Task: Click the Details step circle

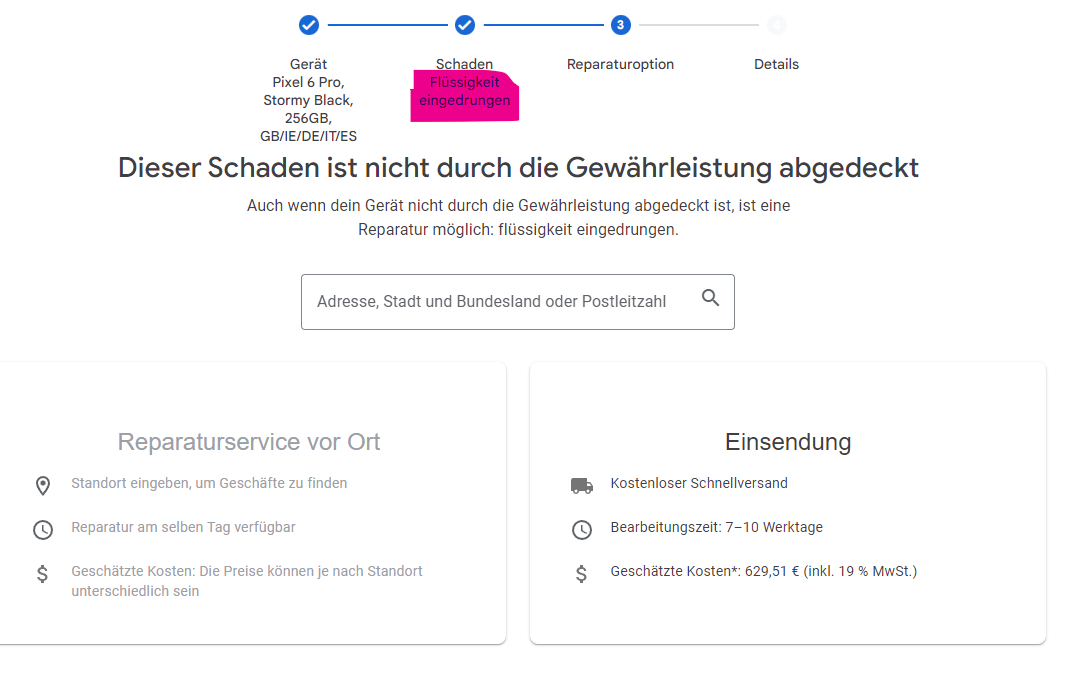Action: click(777, 25)
